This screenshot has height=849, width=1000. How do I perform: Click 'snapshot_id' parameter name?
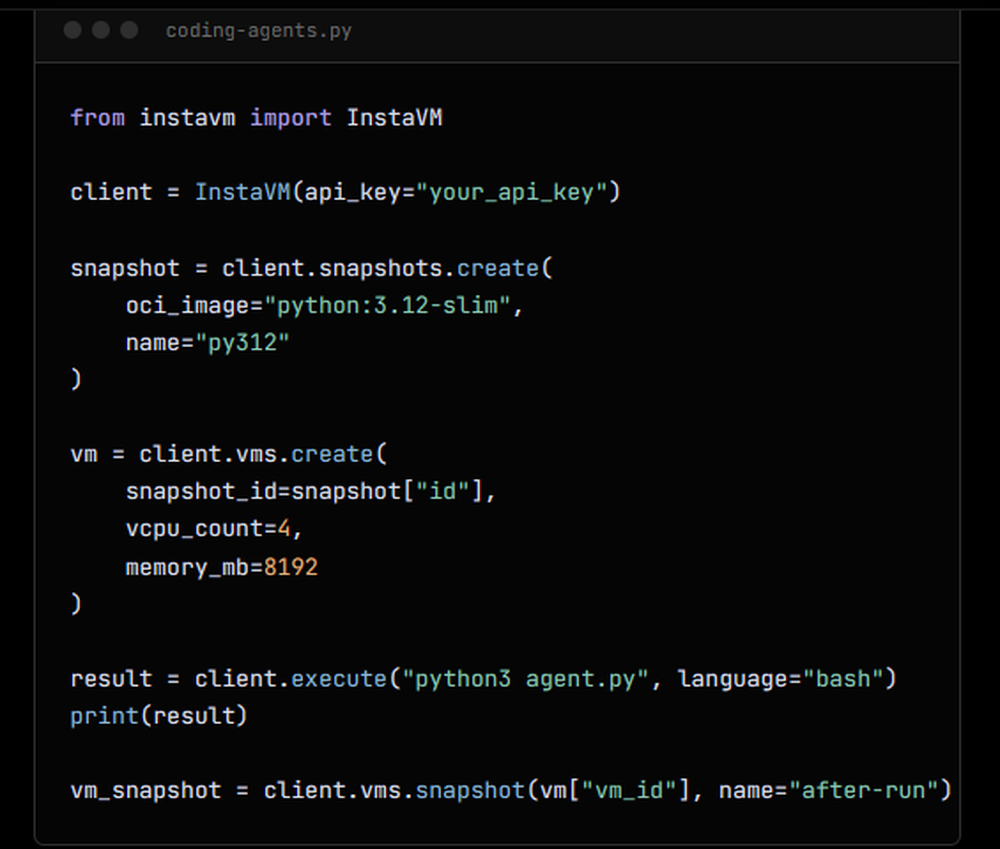[x=201, y=491]
